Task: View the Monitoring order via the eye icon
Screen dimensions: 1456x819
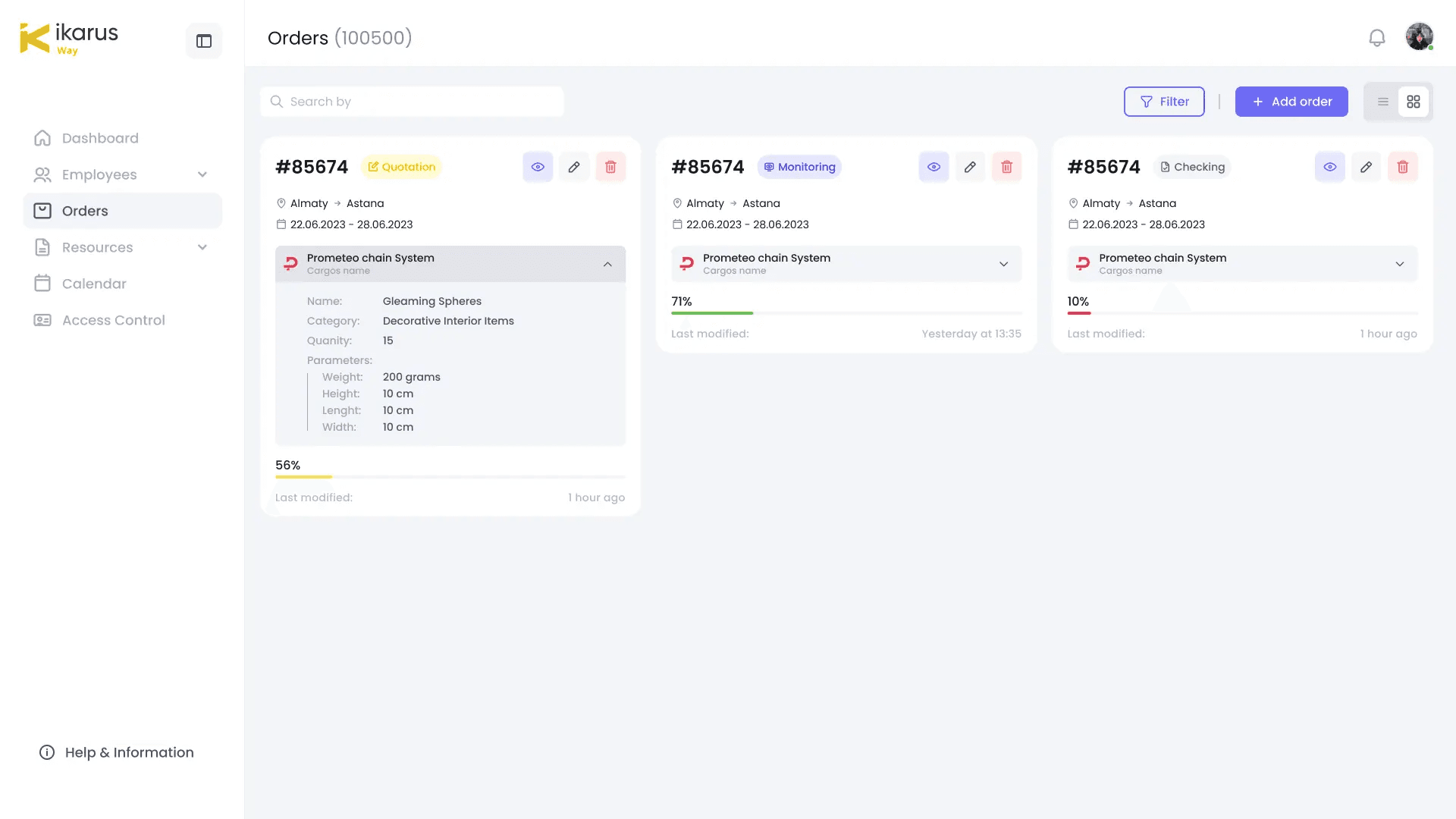Action: coord(934,167)
